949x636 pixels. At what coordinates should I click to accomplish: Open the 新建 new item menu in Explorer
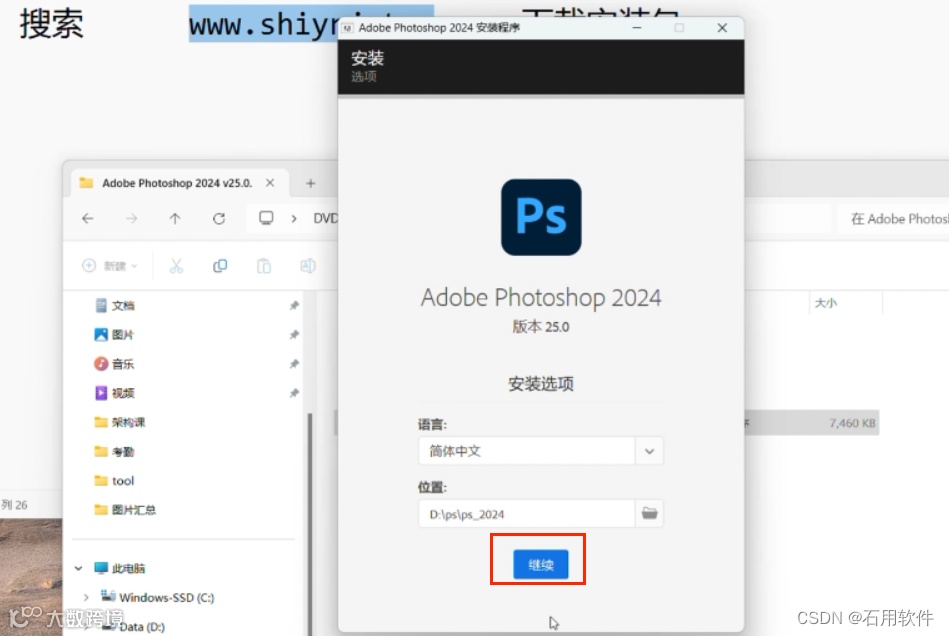point(110,266)
